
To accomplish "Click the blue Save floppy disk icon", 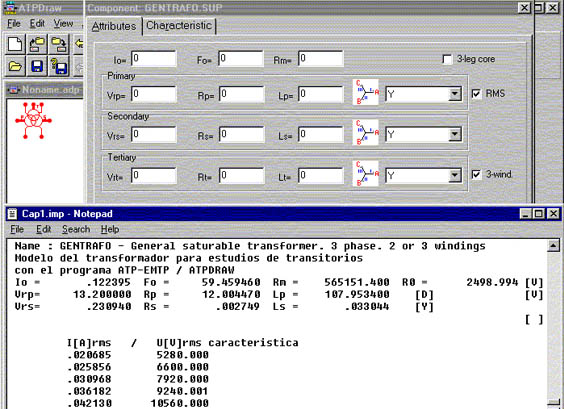I will (37, 66).
